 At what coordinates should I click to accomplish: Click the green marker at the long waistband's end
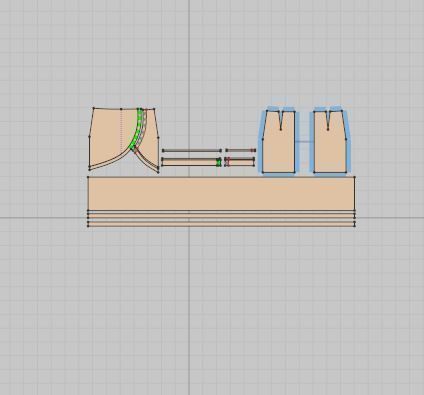coord(219,162)
